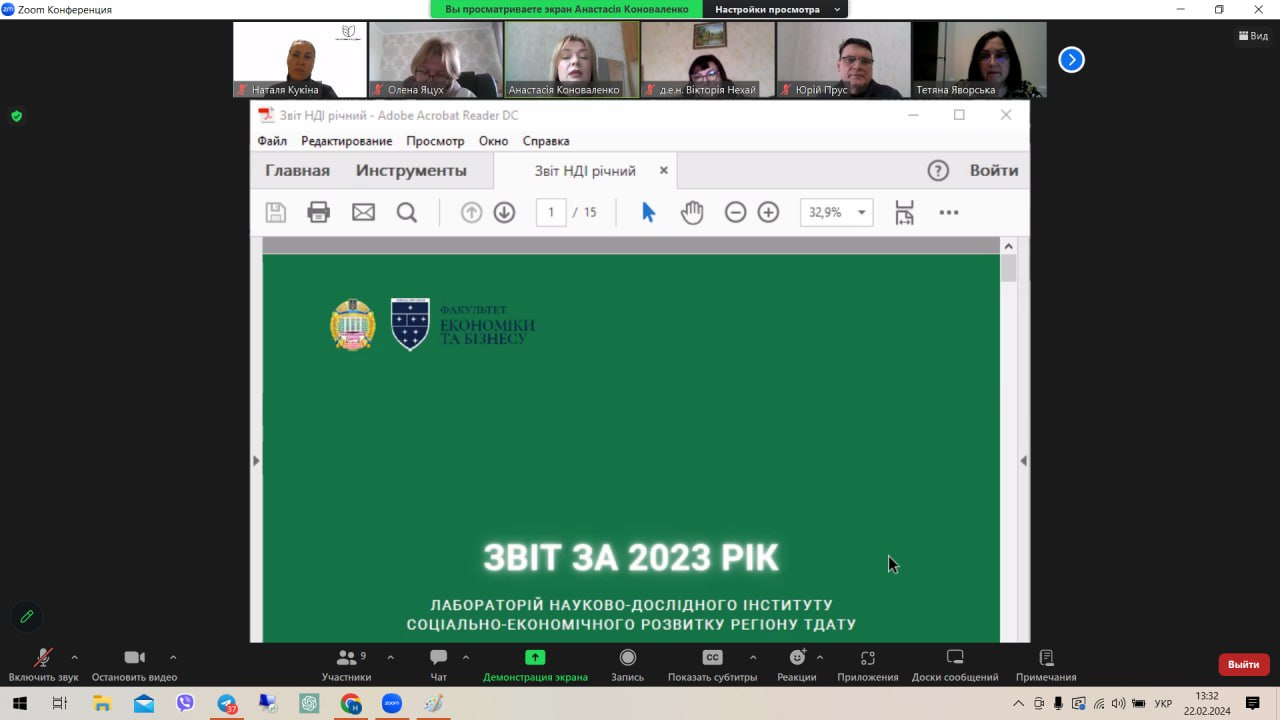The image size is (1280, 720).
Task: Expand participants options arrow
Action: point(390,657)
